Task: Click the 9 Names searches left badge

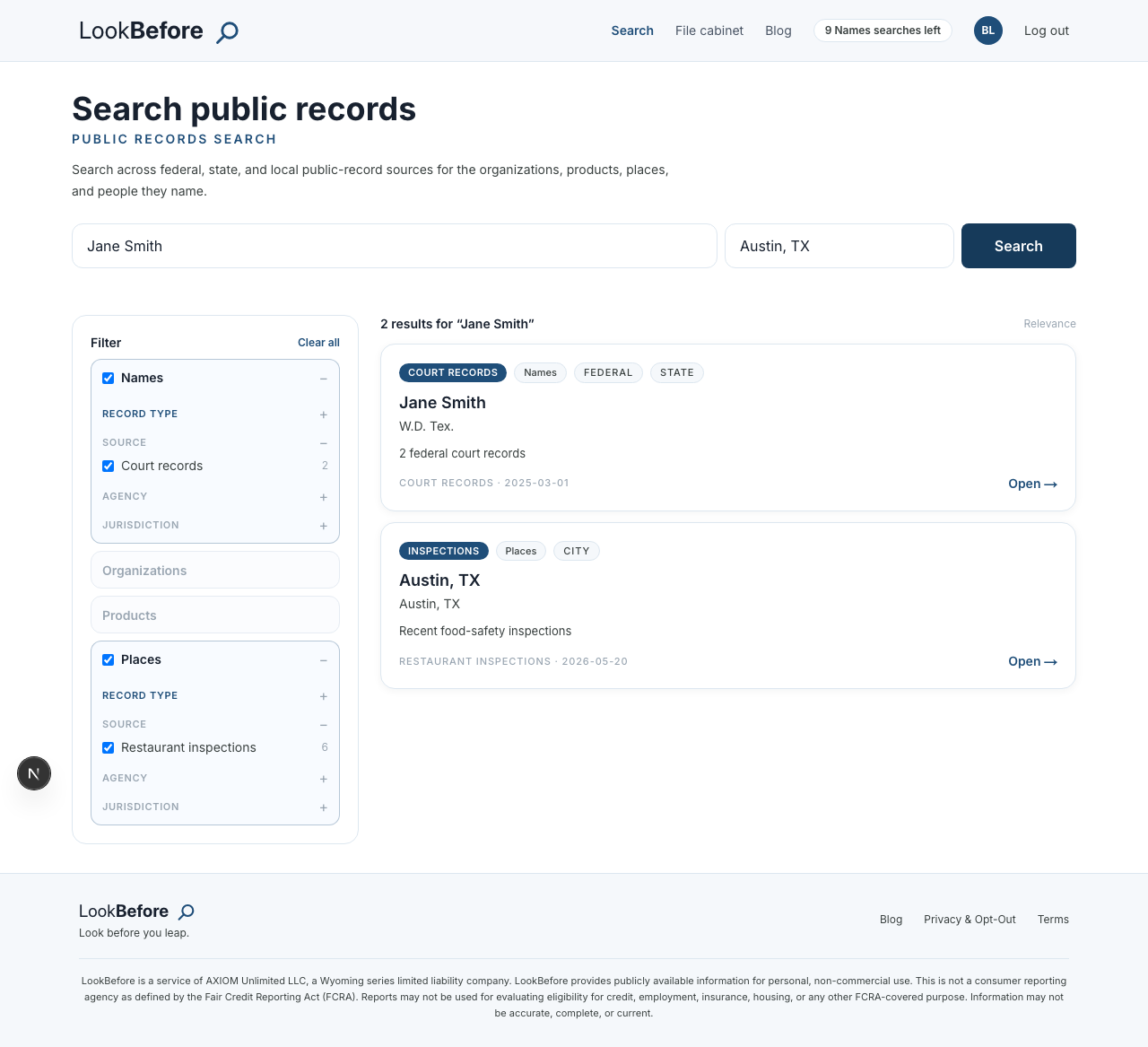Action: pos(883,31)
